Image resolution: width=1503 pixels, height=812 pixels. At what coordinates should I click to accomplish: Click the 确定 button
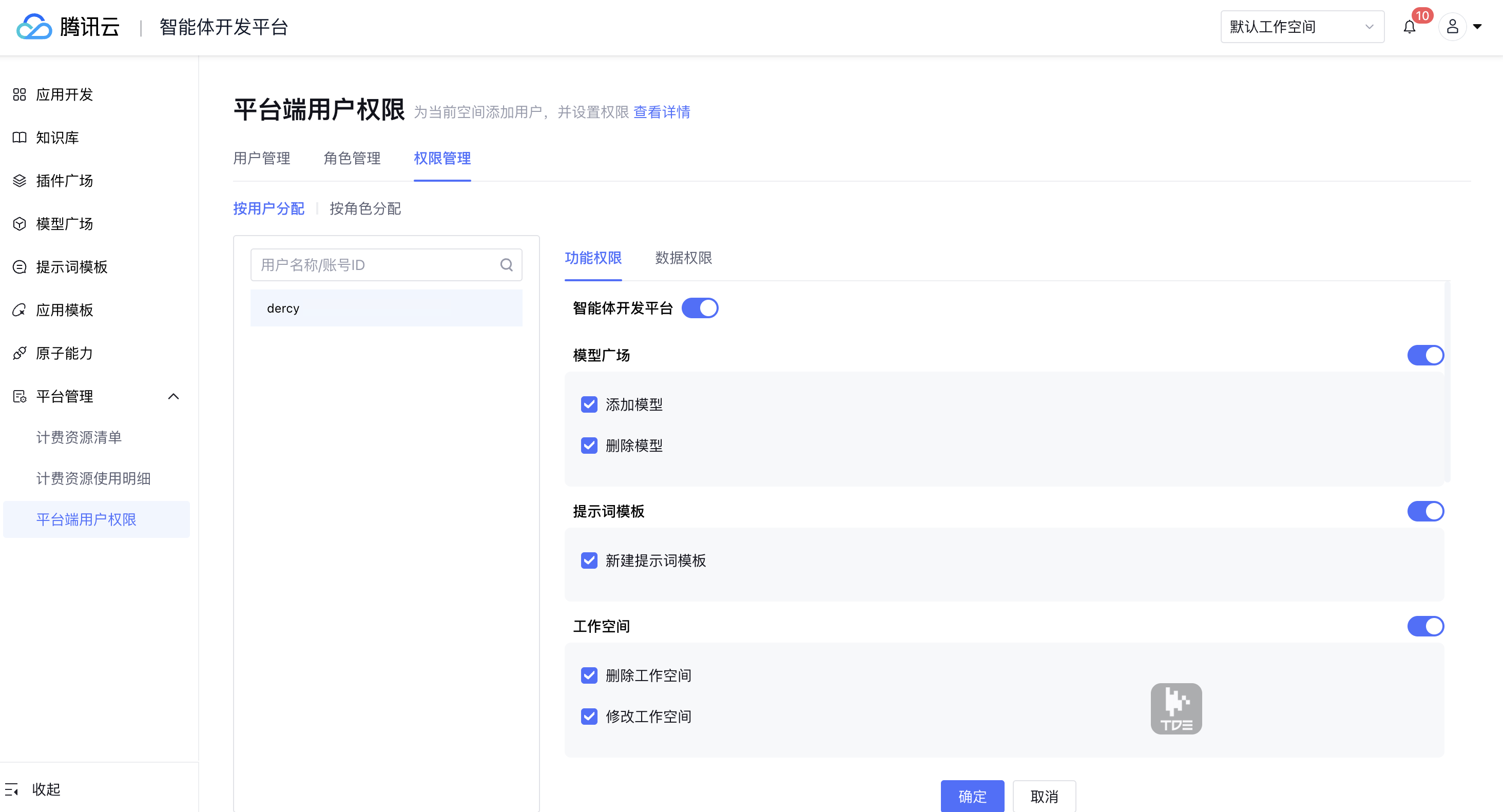[972, 796]
